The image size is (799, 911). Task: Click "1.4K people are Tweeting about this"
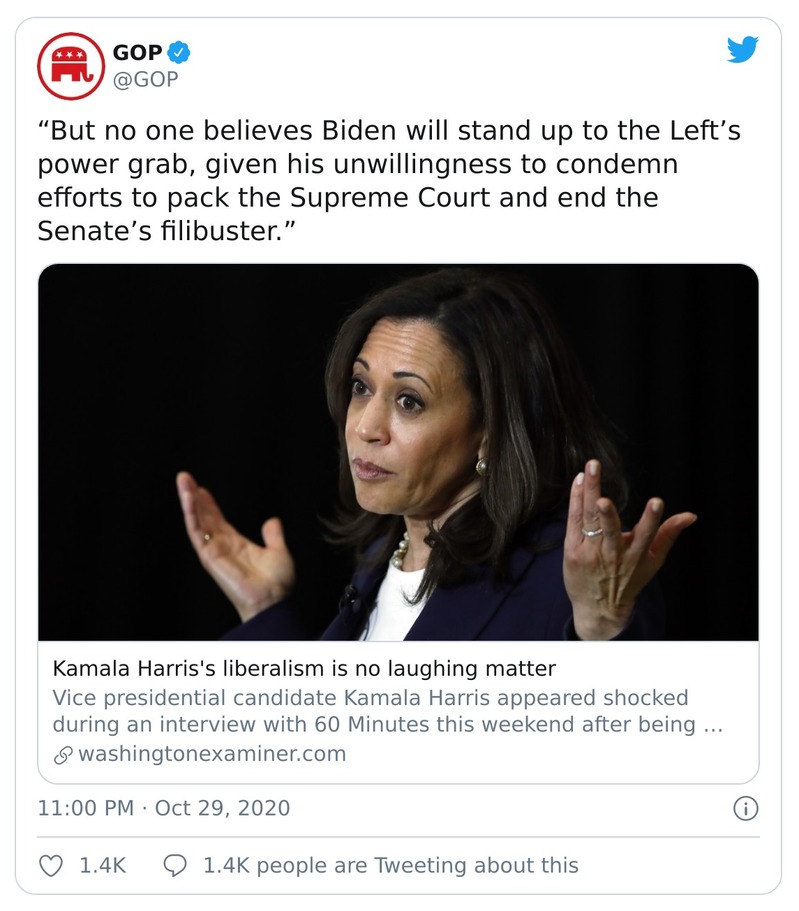[390, 865]
